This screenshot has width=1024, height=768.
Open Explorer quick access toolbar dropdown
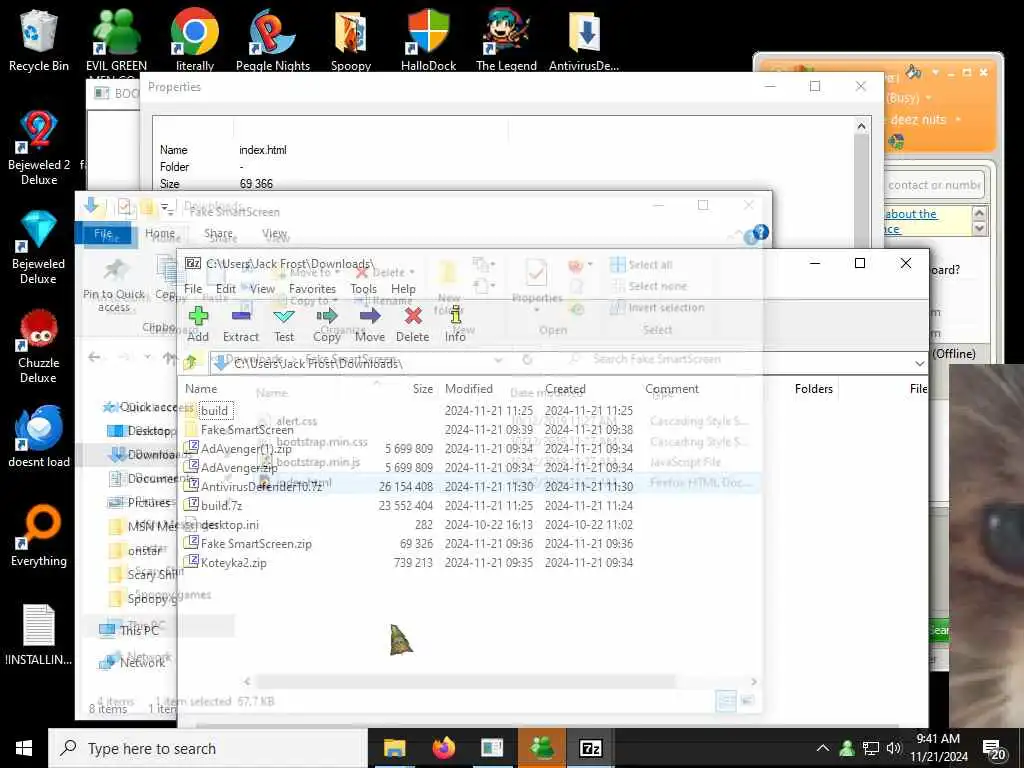coord(169,209)
